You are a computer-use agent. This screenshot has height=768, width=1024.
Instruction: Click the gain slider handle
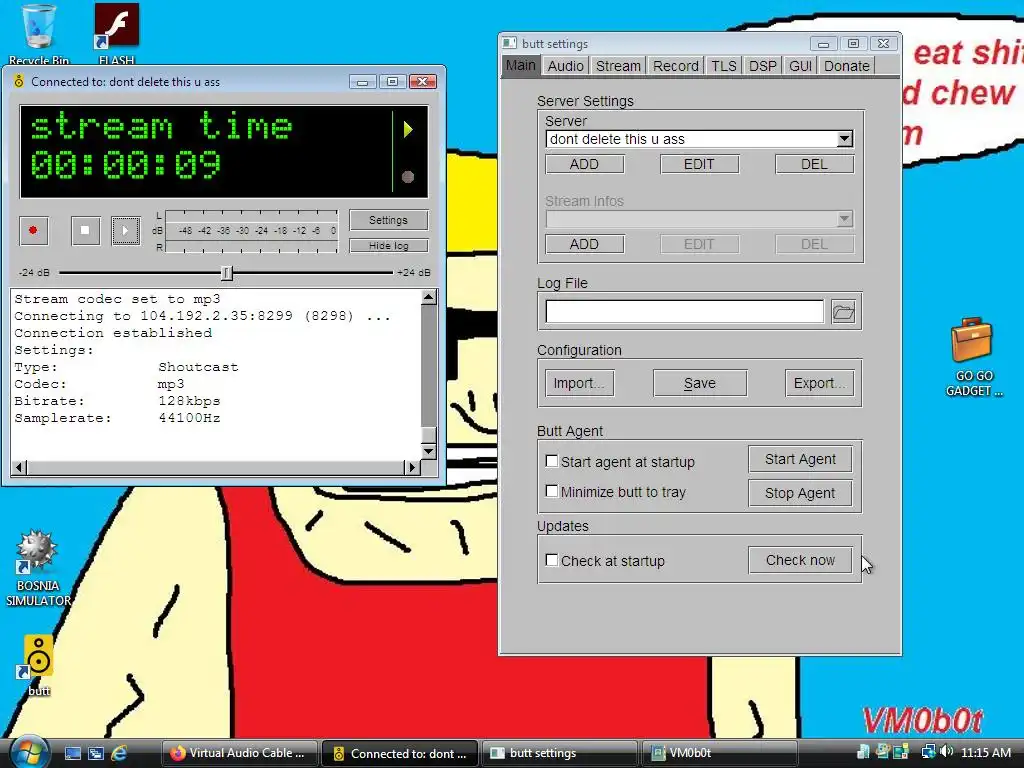226,273
